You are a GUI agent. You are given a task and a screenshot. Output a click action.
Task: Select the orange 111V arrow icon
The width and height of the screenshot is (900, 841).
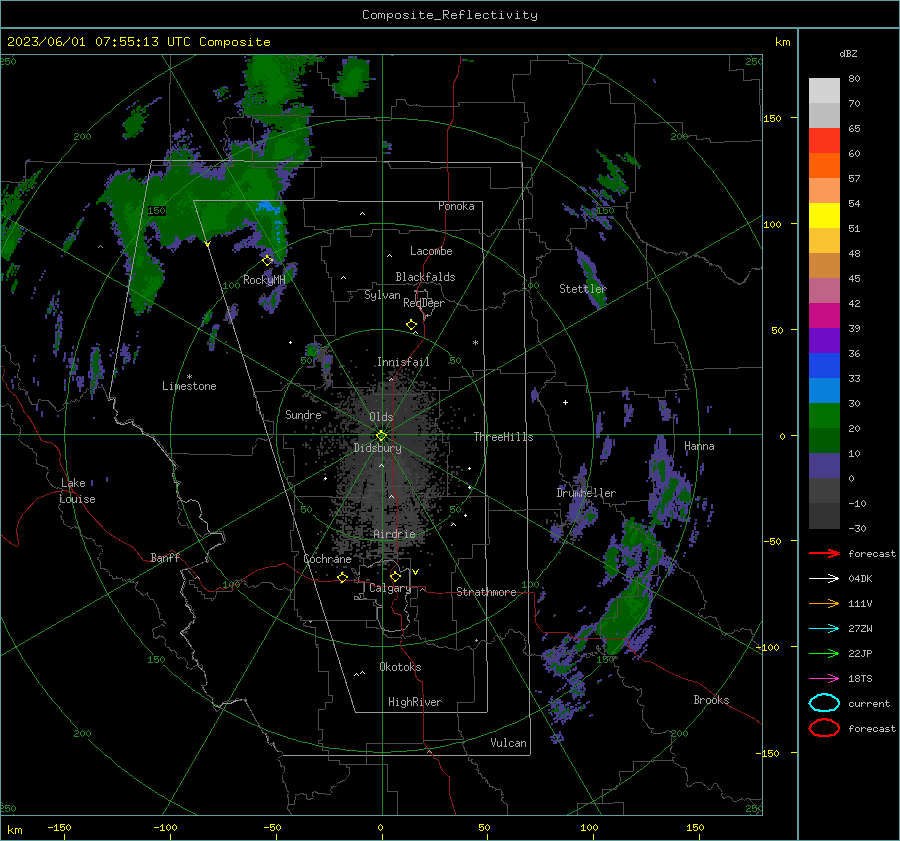824,603
